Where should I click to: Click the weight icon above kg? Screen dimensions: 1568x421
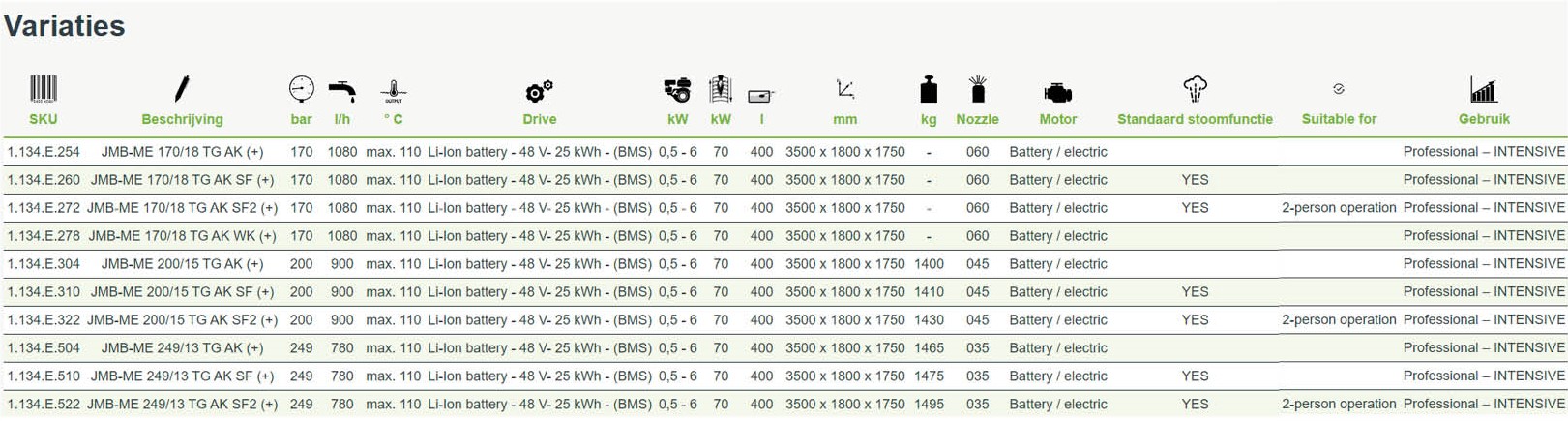pos(929,90)
